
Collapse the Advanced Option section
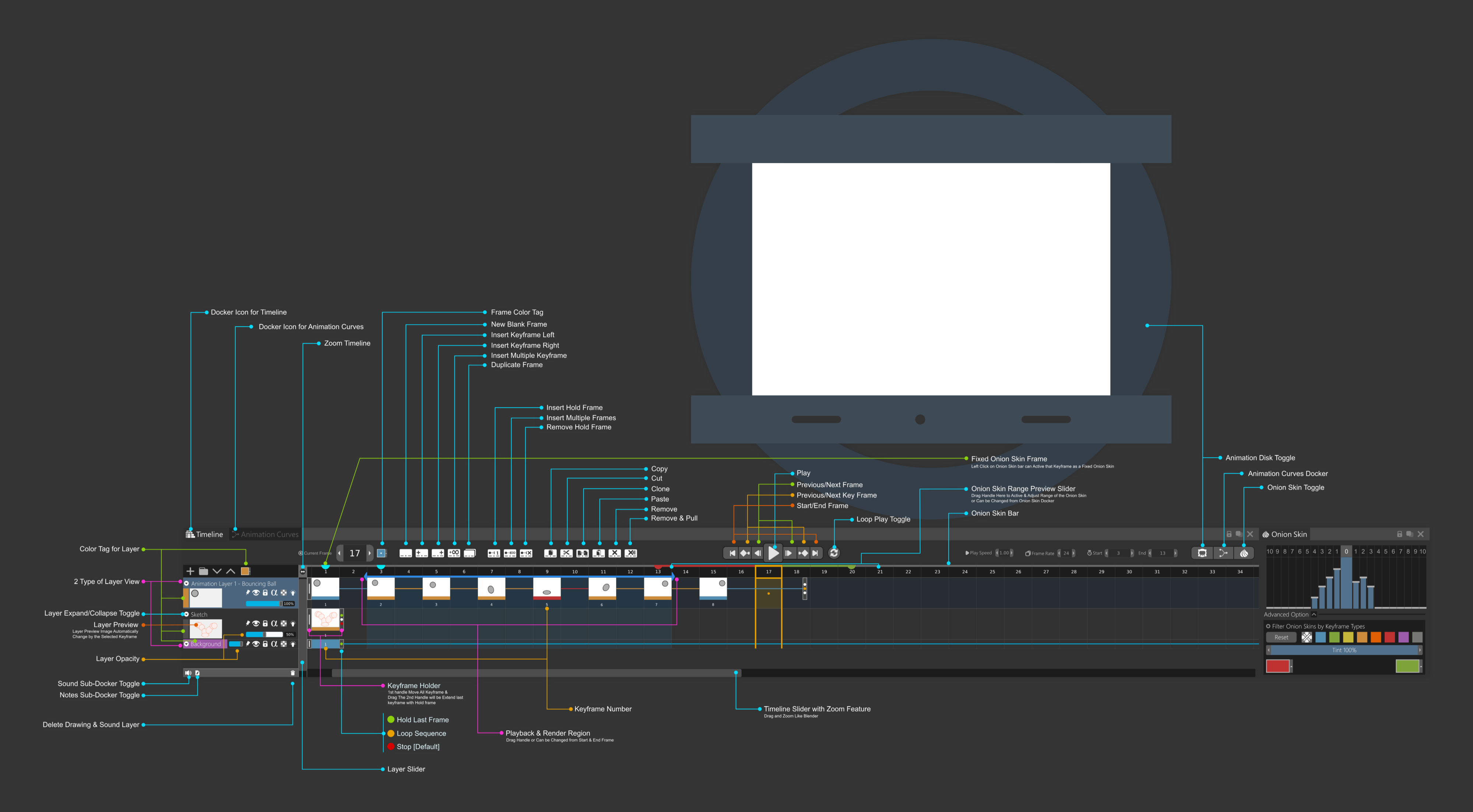point(1314,614)
